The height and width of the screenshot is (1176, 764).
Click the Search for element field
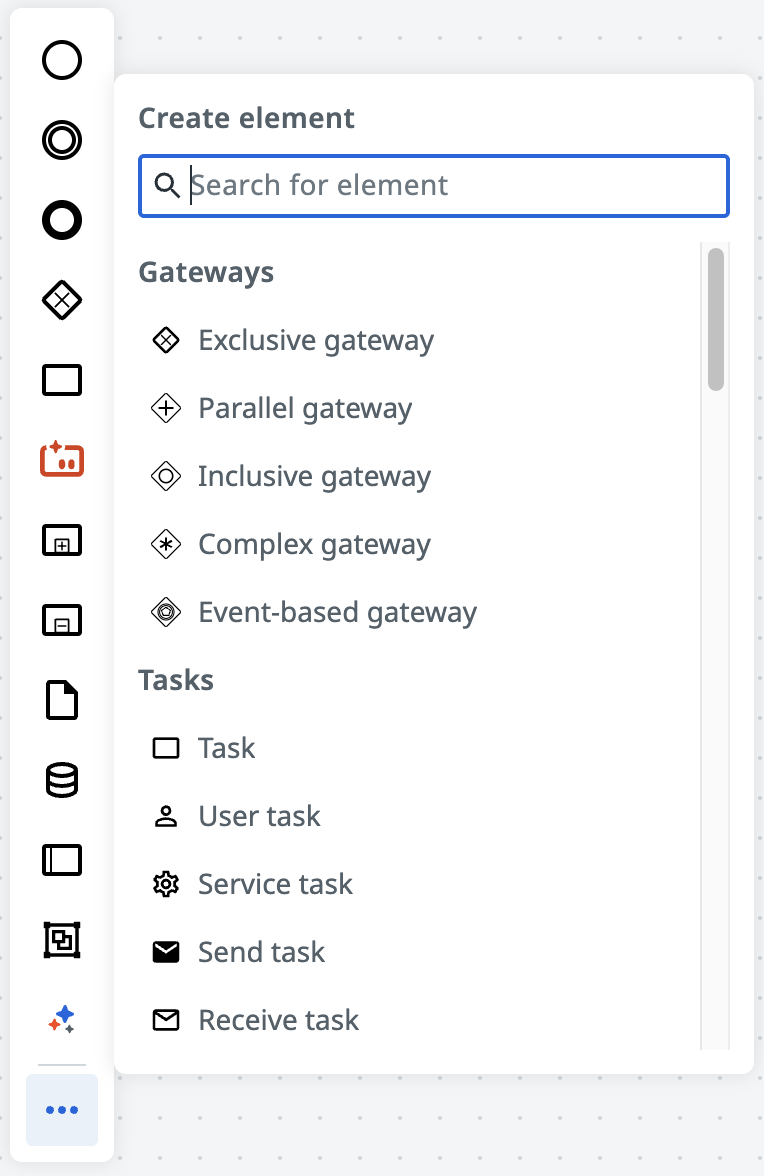(x=434, y=186)
